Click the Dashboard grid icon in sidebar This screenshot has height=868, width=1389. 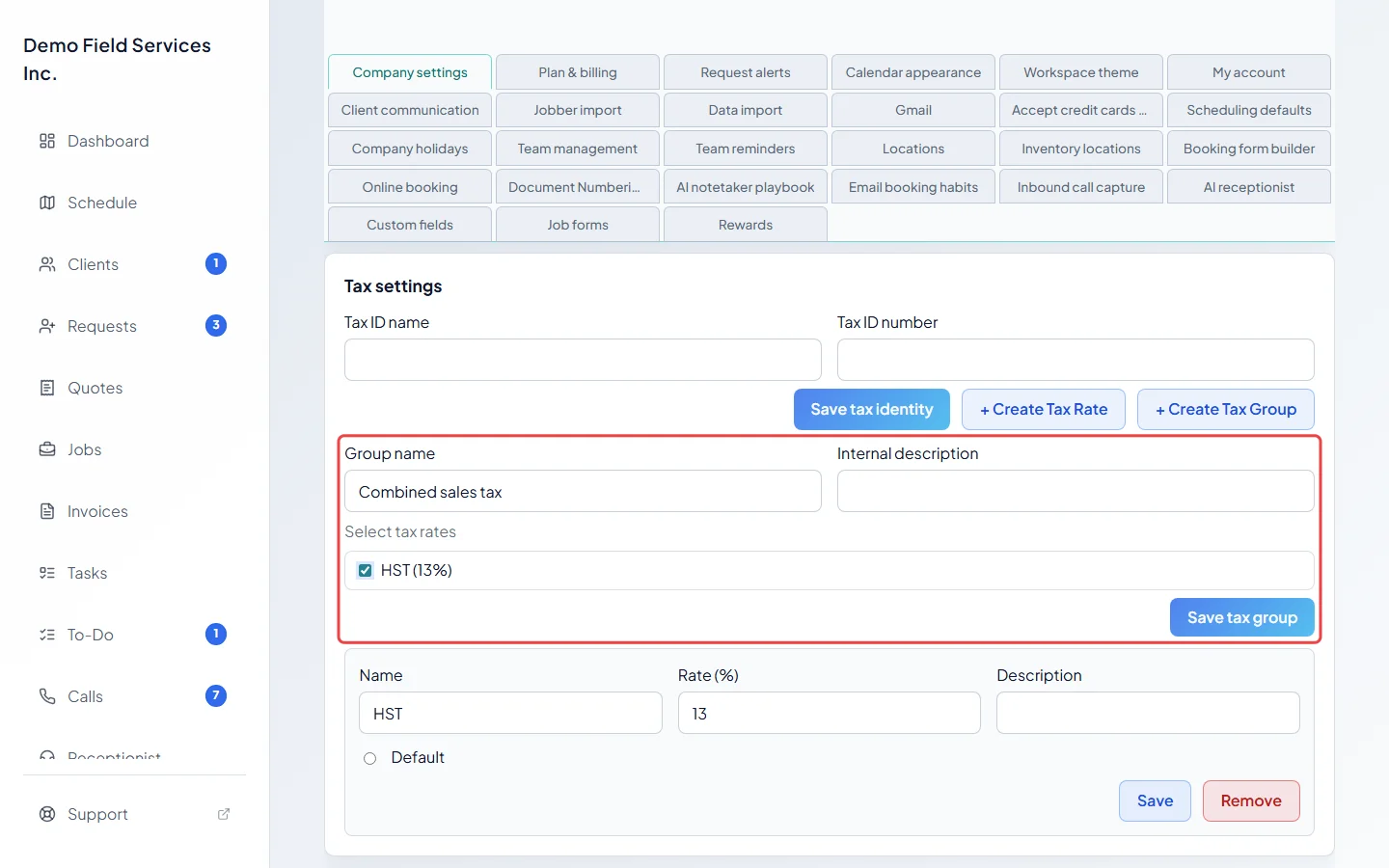tap(47, 141)
